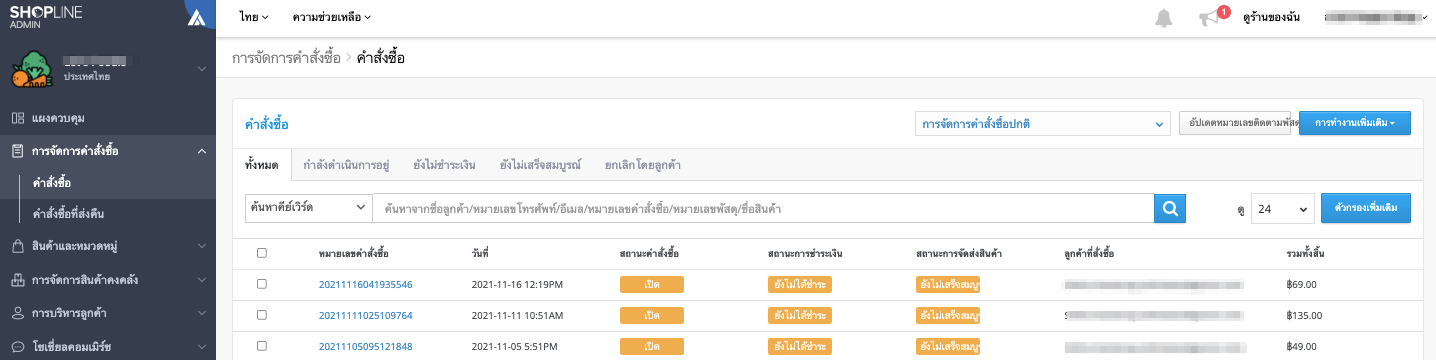Click the notification bell icon
The height and width of the screenshot is (360, 1436).
(x=1163, y=18)
